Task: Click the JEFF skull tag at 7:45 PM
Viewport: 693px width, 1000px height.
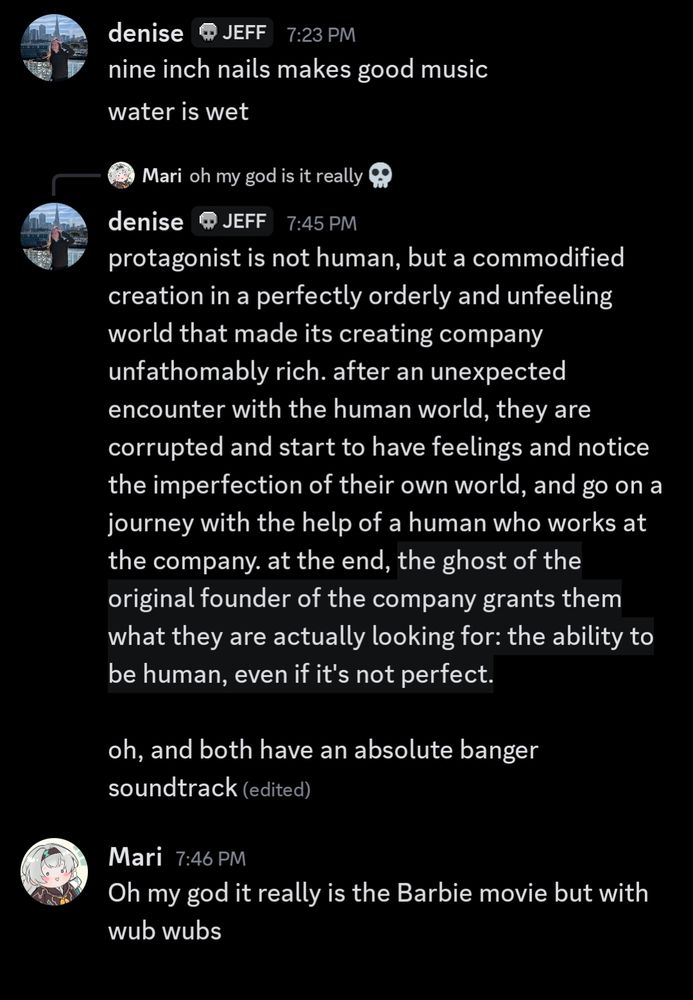Action: point(231,221)
